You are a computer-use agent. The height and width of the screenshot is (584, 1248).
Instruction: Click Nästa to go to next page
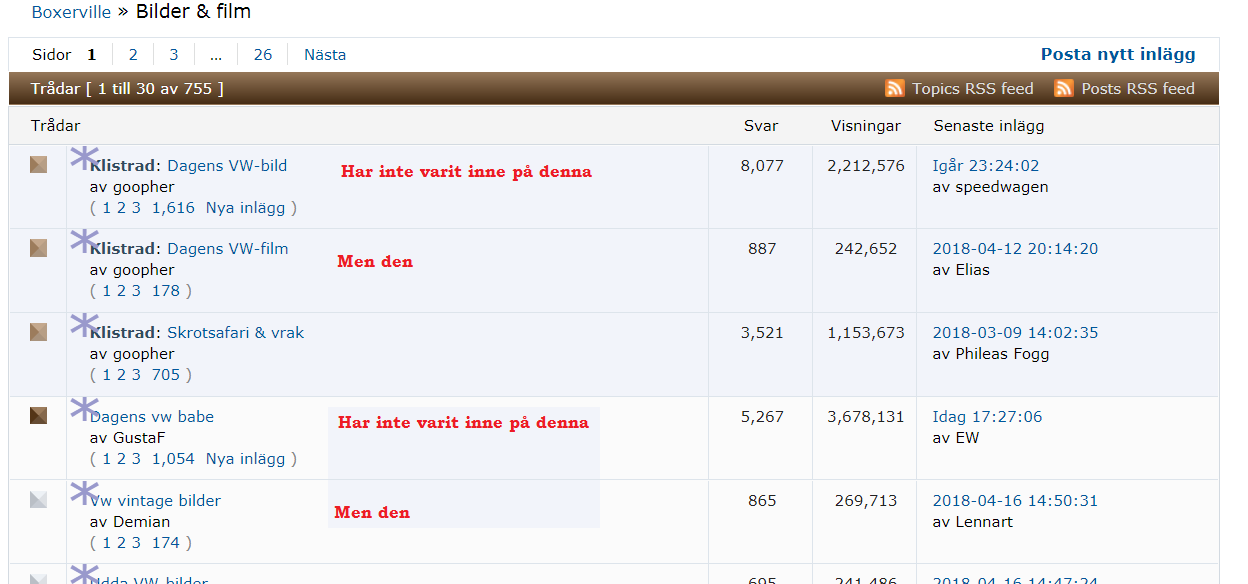click(325, 55)
